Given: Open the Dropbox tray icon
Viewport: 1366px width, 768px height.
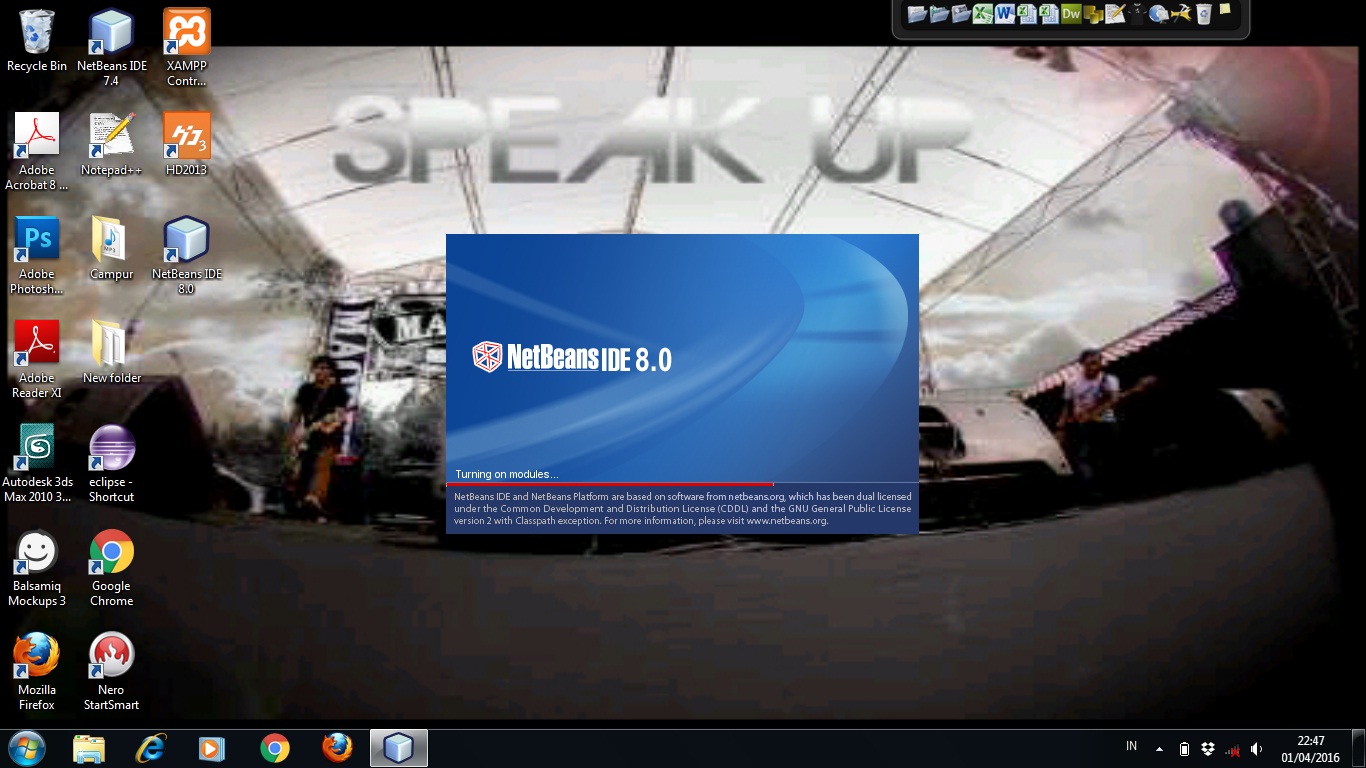Looking at the screenshot, I should point(1208,749).
